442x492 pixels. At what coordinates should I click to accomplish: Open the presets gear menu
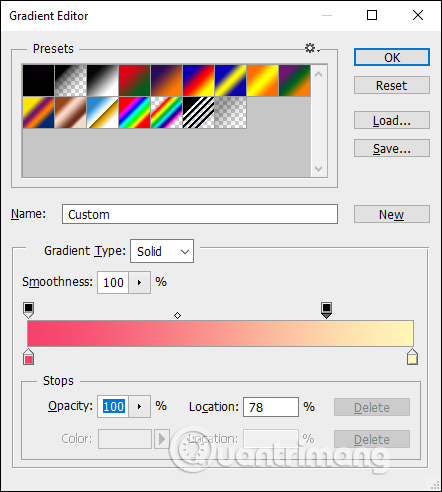point(312,48)
